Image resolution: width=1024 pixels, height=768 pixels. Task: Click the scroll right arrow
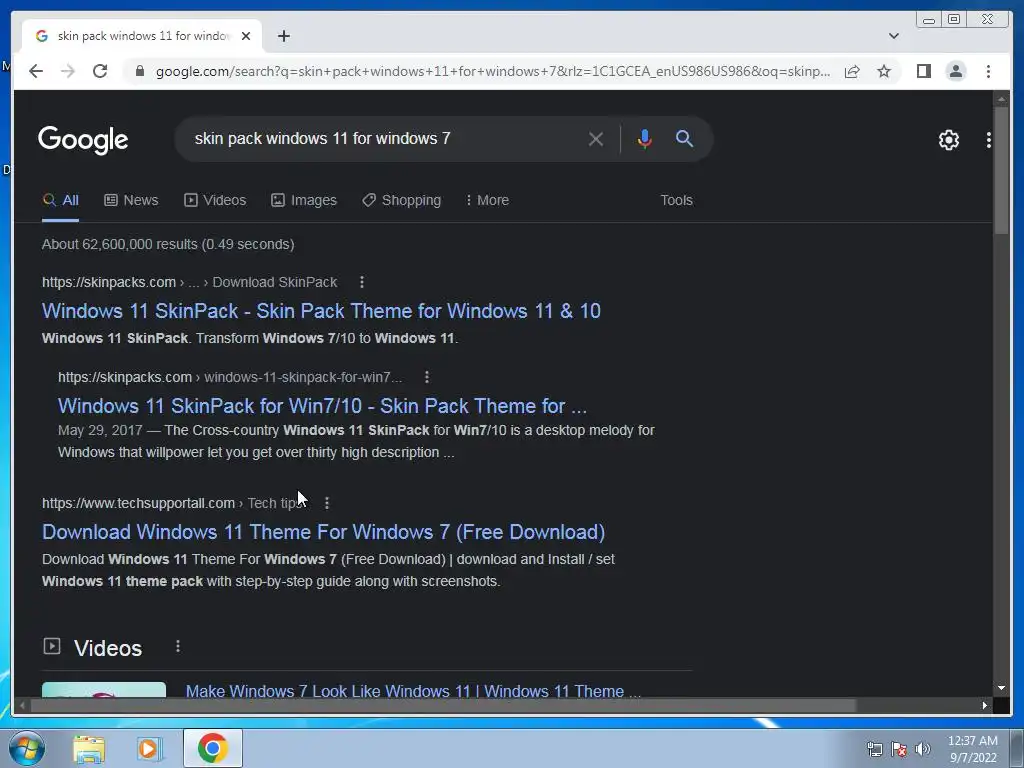click(985, 705)
